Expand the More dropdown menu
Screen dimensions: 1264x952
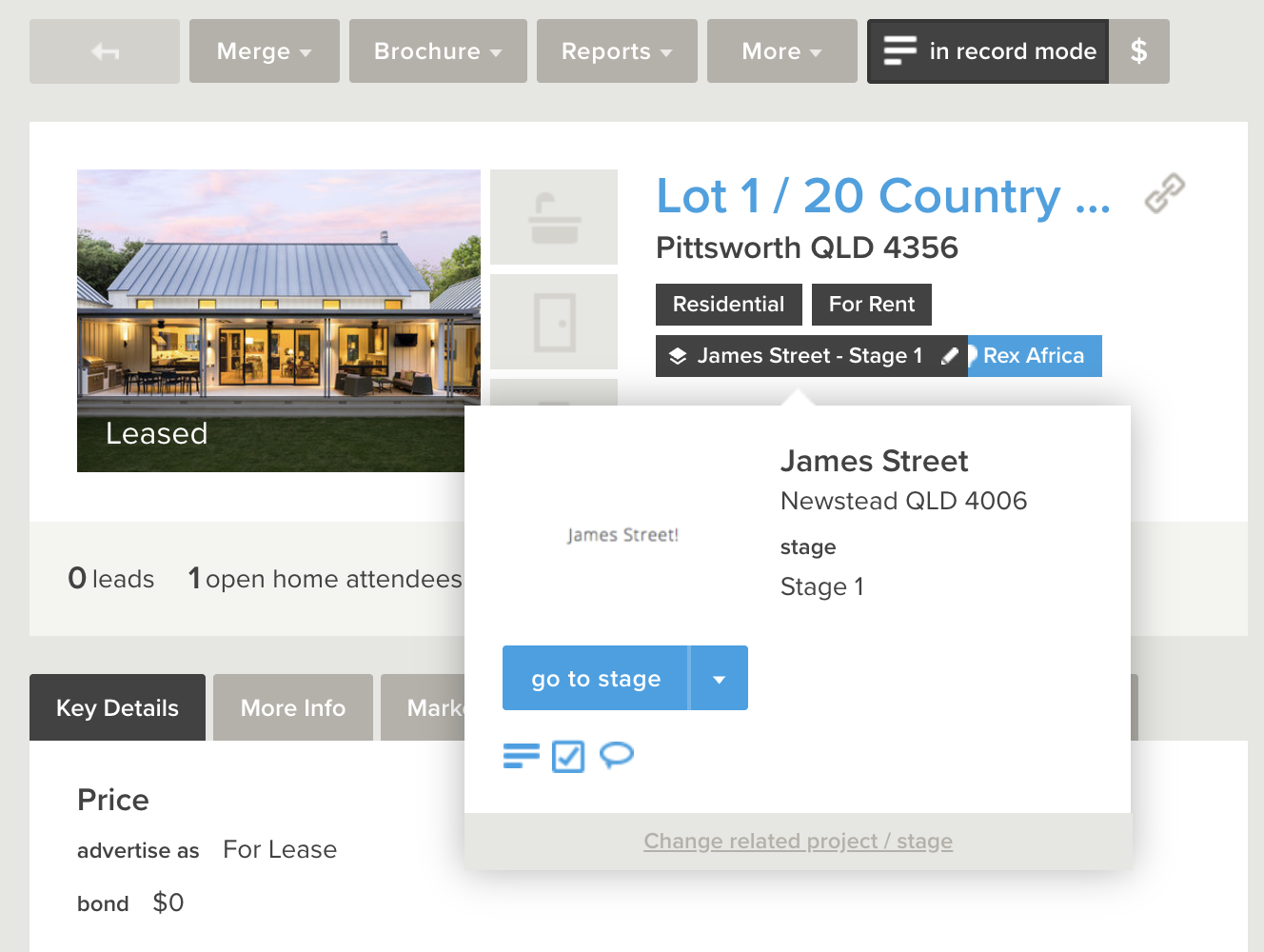pyautogui.click(x=781, y=51)
